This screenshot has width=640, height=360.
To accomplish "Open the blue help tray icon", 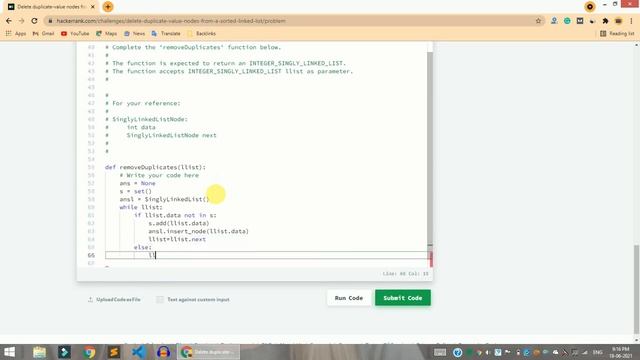I will [457, 352].
